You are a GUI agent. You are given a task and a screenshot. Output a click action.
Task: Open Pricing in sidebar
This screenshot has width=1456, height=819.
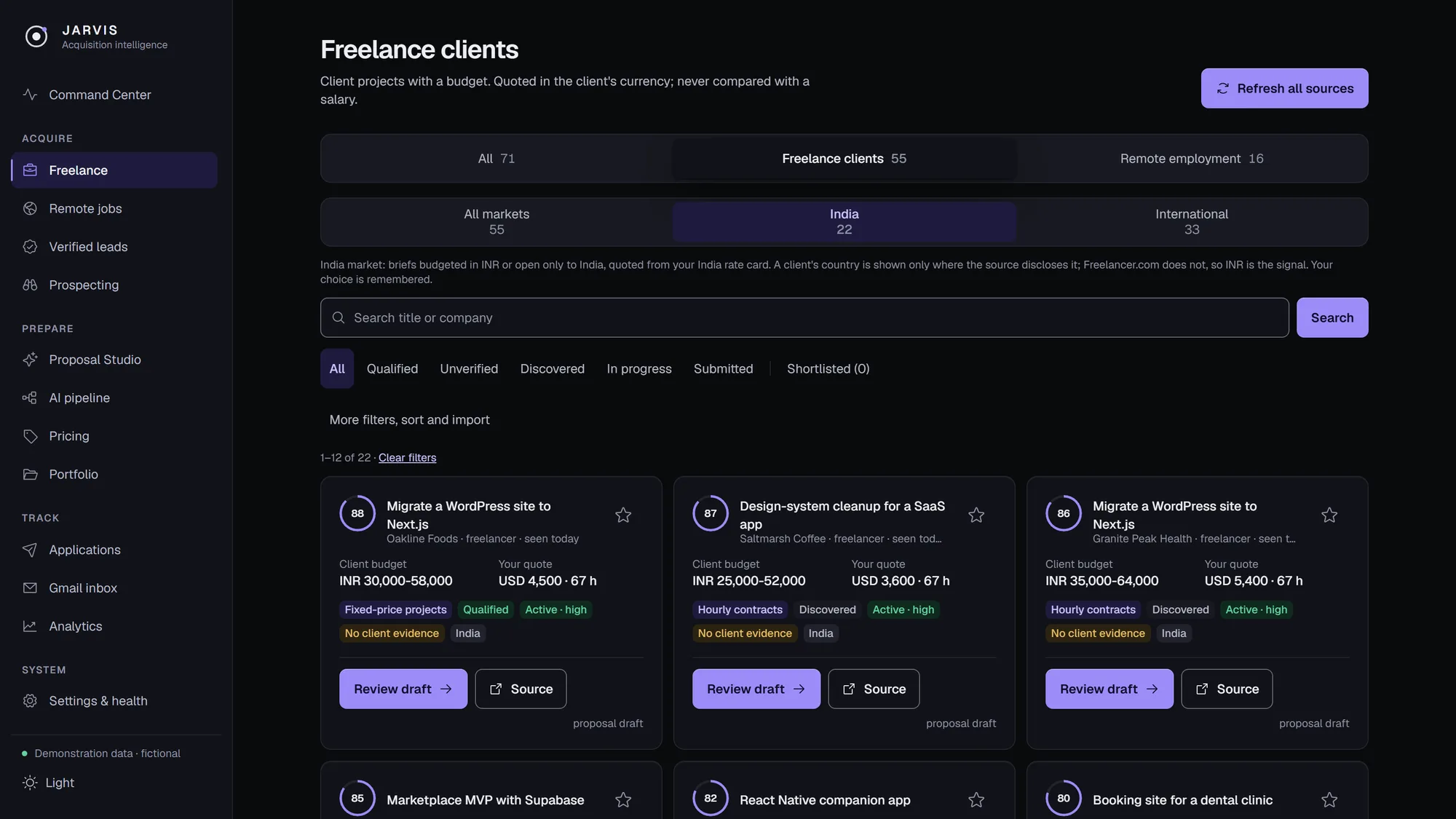[114, 436]
